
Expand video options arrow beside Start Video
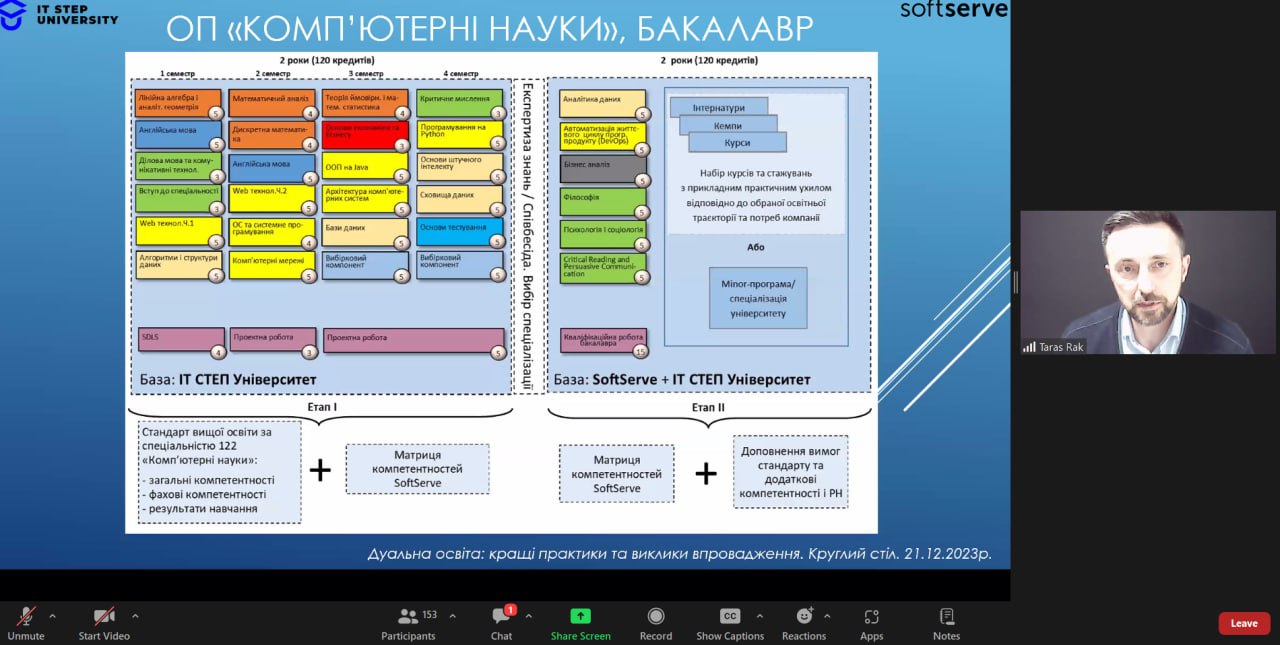pyautogui.click(x=135, y=616)
